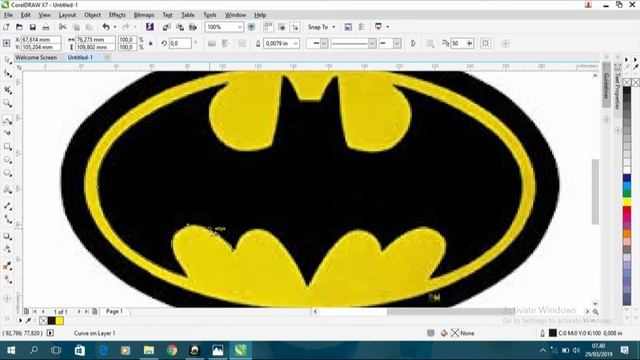Go to next page arrow in page navigator
This screenshot has width=640, height=360.
79,311
